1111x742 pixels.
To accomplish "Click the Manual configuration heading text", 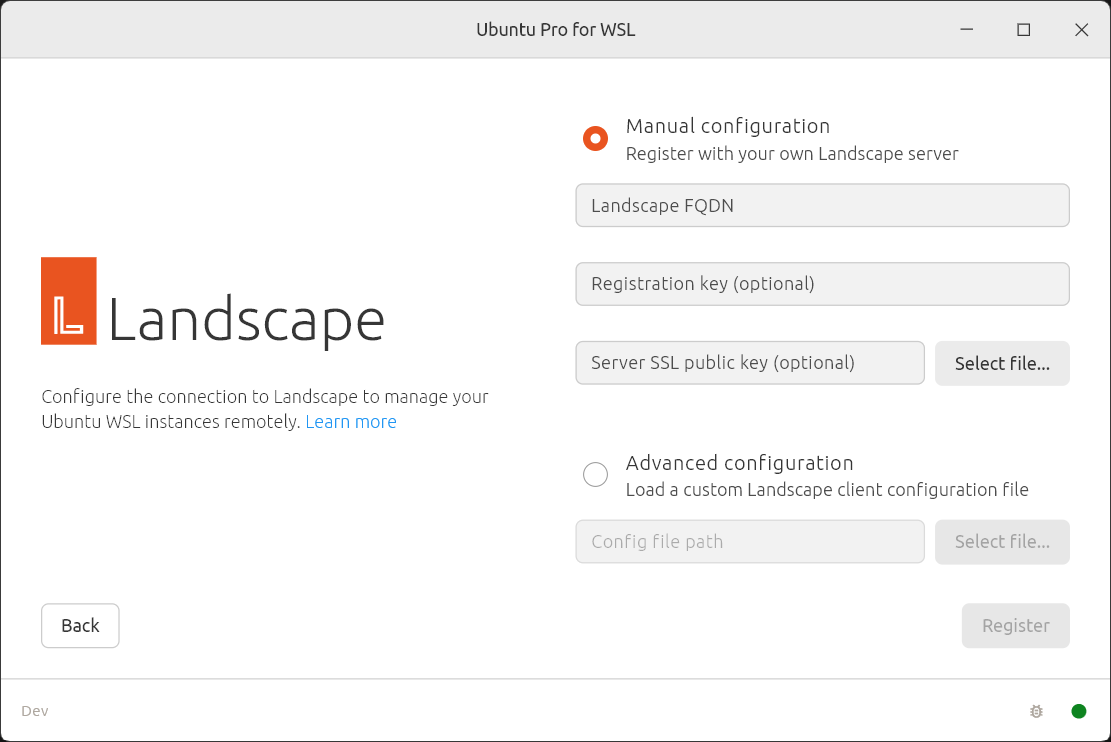I will 728,126.
